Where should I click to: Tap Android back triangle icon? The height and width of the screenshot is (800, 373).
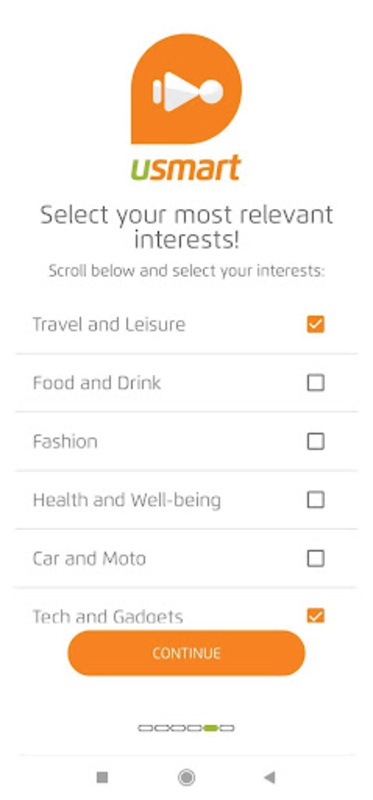coord(269,777)
